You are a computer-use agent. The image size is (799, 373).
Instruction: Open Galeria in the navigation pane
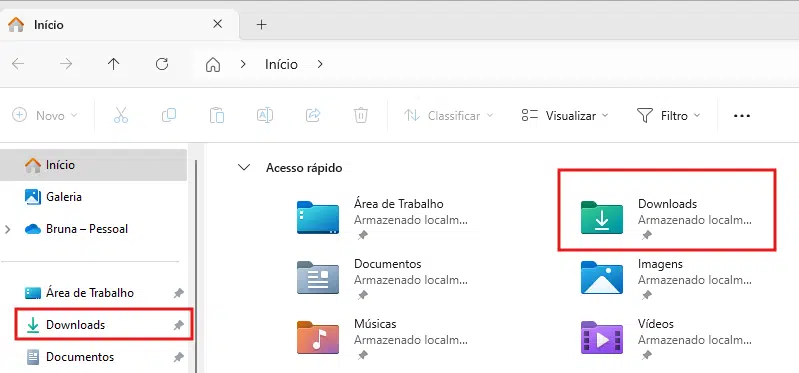point(93,197)
